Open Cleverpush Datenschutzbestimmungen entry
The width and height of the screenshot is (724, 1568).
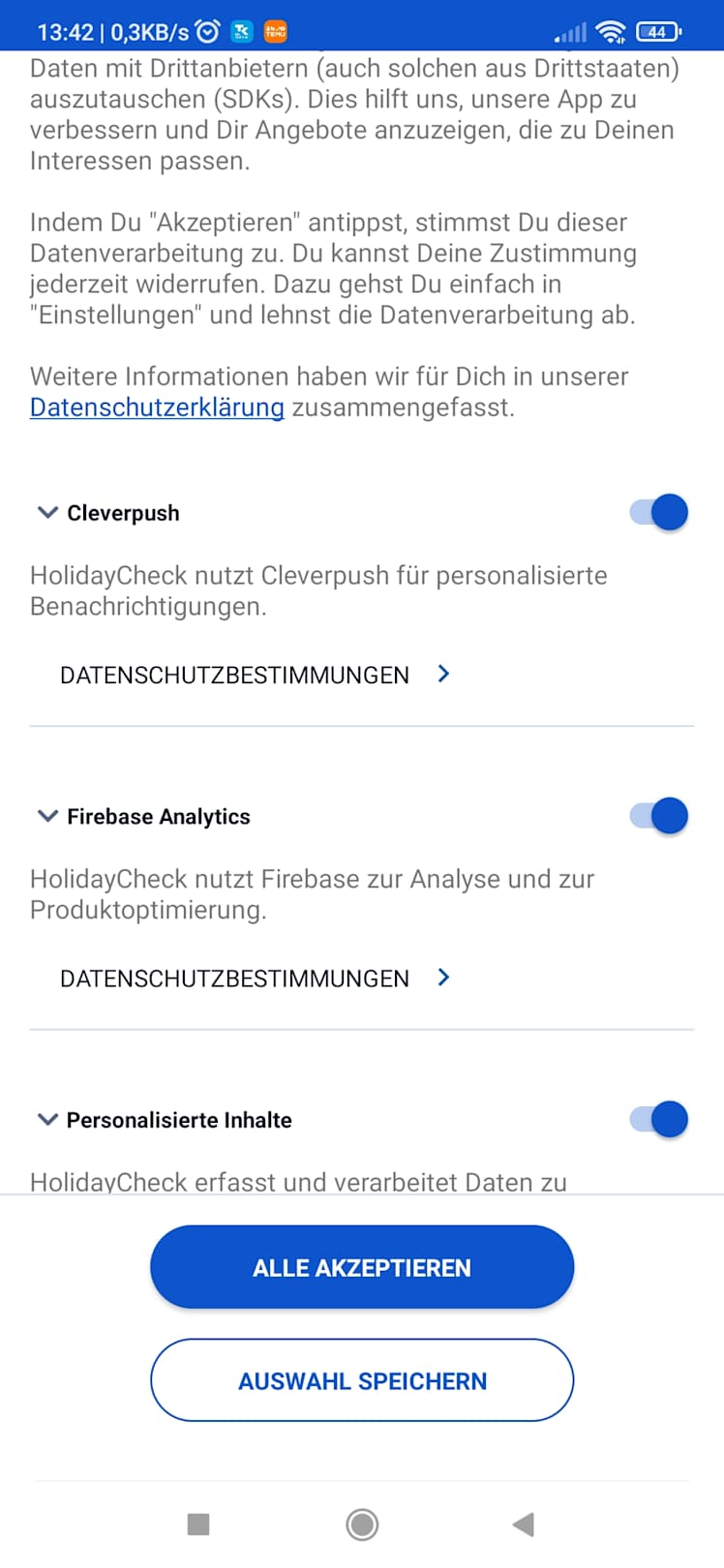click(x=234, y=675)
